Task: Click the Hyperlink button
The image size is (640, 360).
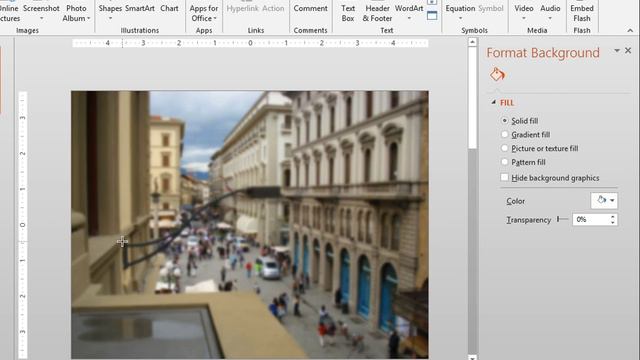Action: pyautogui.click(x=243, y=8)
